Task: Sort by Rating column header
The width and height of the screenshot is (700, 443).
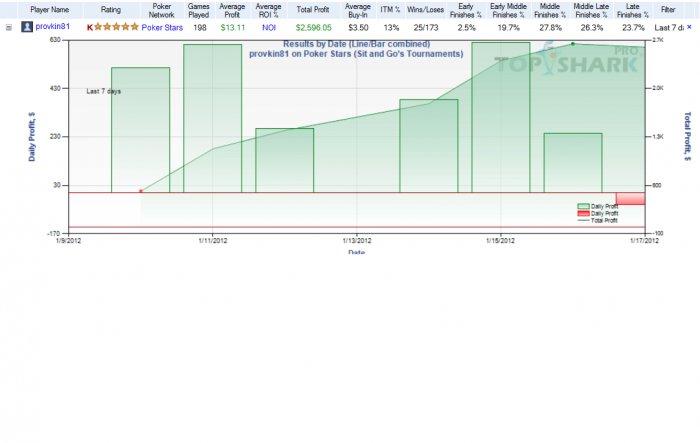Action: click(111, 10)
